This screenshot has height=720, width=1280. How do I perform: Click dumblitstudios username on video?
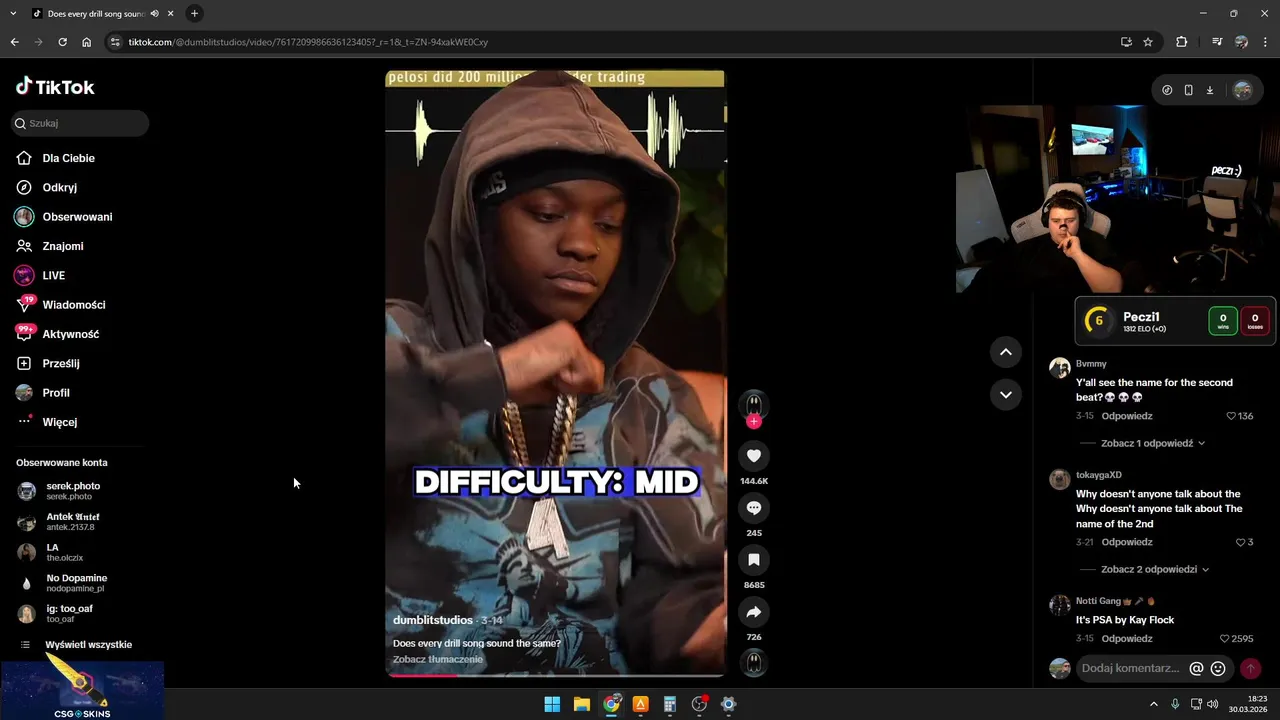433,620
